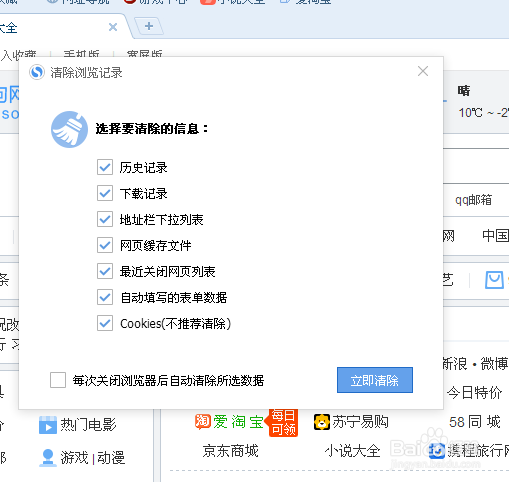The width and height of the screenshot is (509, 482).
Task: Open 小说大全 link on page
Action: point(352,451)
